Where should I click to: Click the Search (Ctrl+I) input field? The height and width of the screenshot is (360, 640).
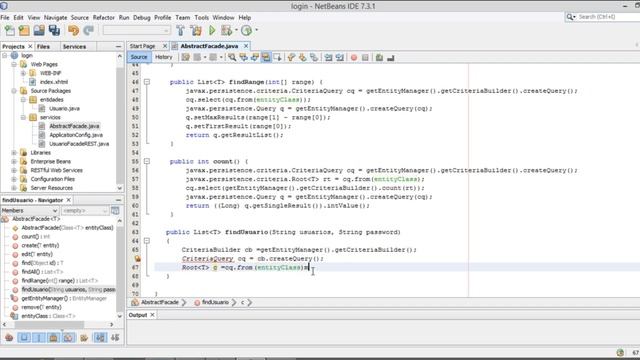tap(607, 17)
